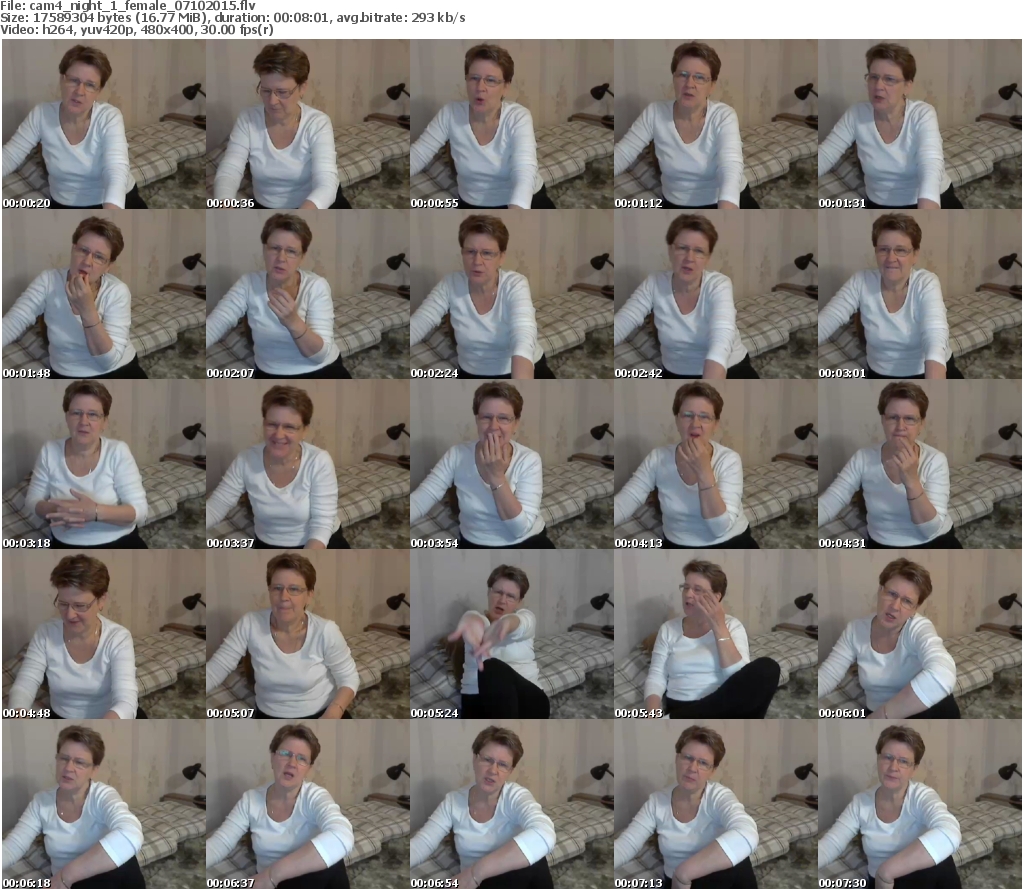Open the frame timestamped 00:04:48

[104, 634]
